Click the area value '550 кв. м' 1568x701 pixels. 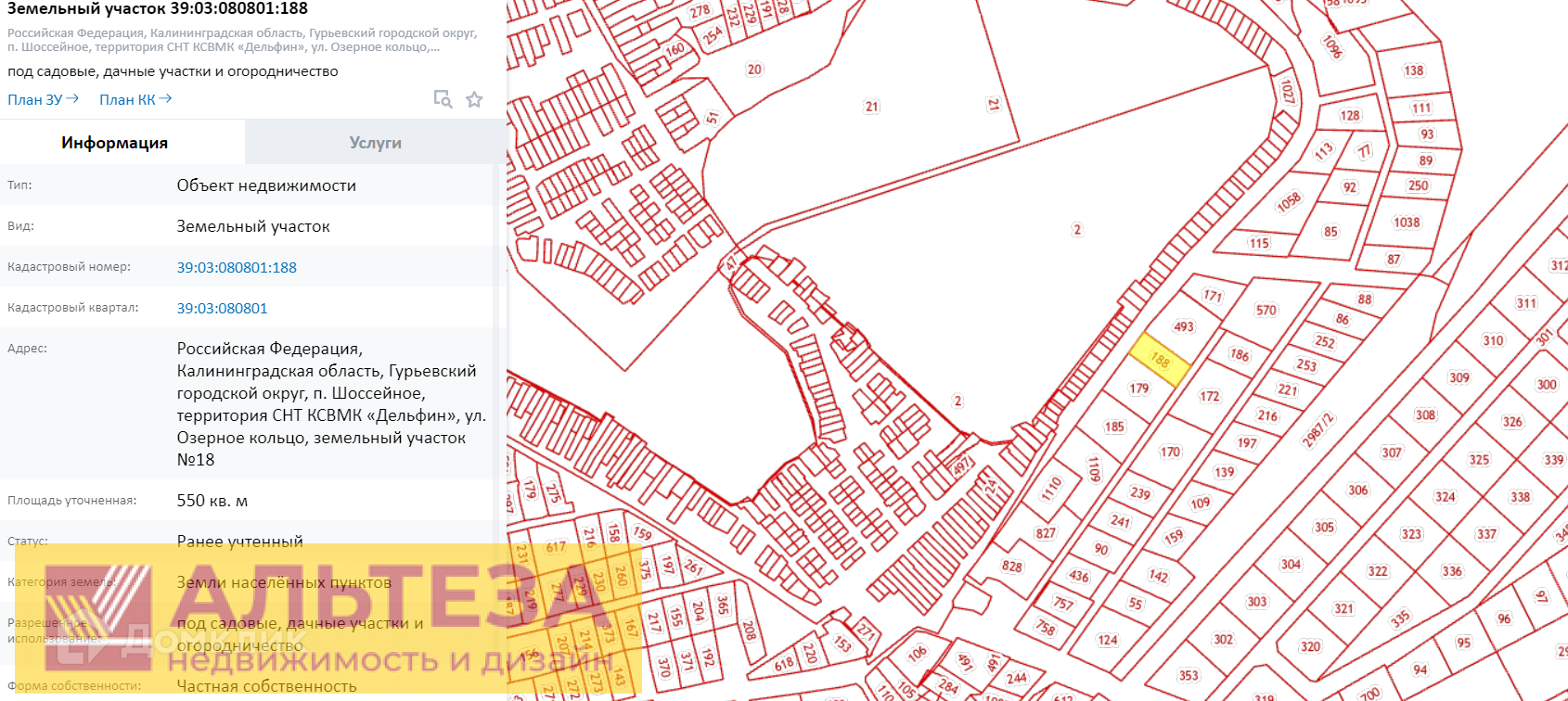212,501
